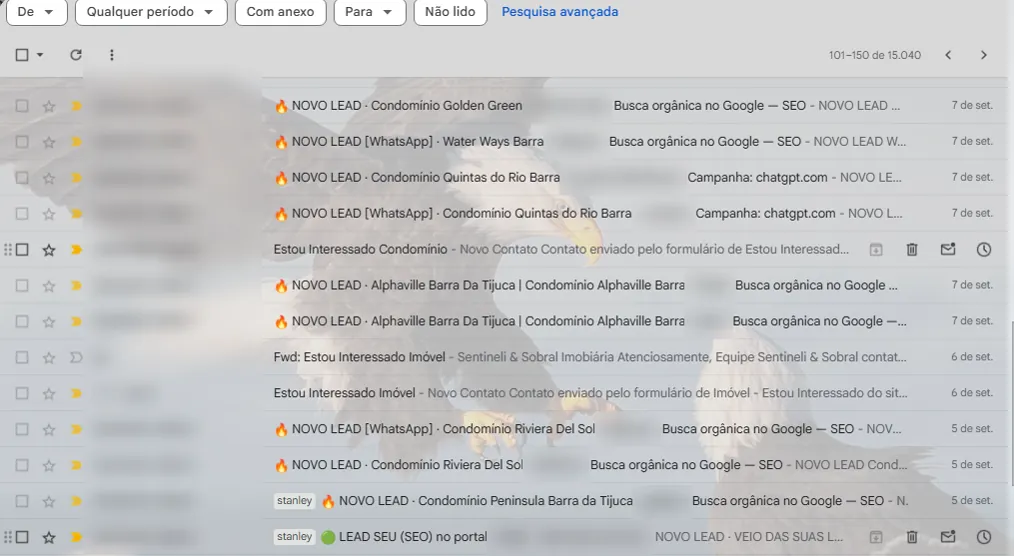
Task: Tick the select-all checkbox in the toolbar
Action: point(22,55)
